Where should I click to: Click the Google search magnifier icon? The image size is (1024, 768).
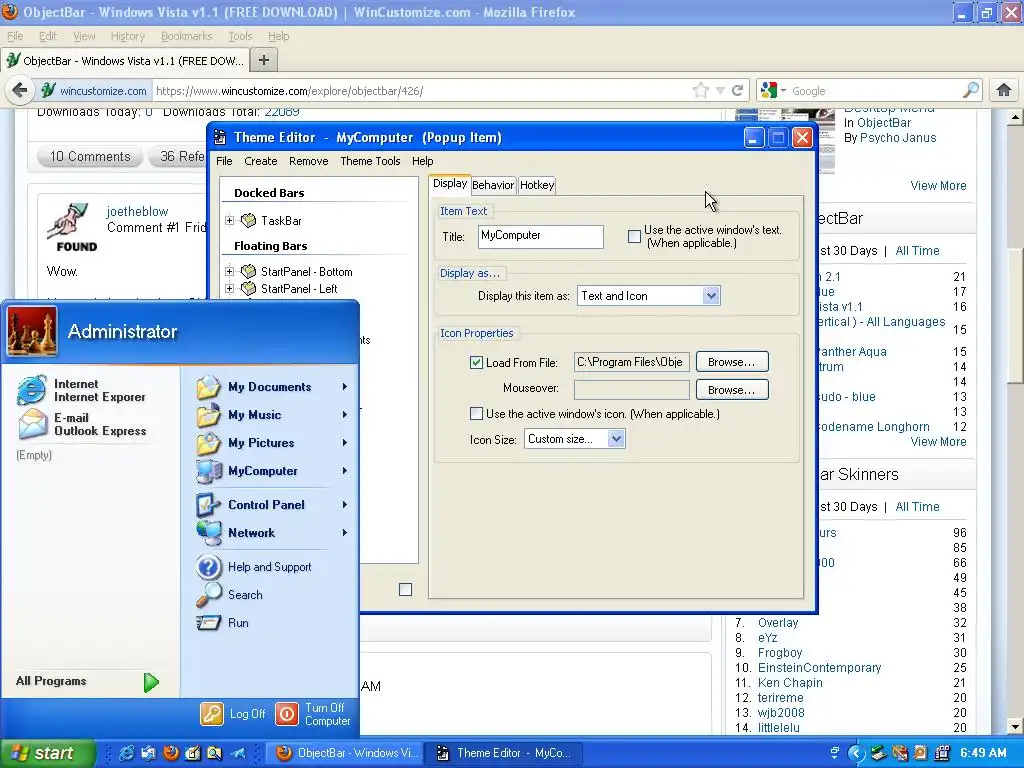pos(971,90)
